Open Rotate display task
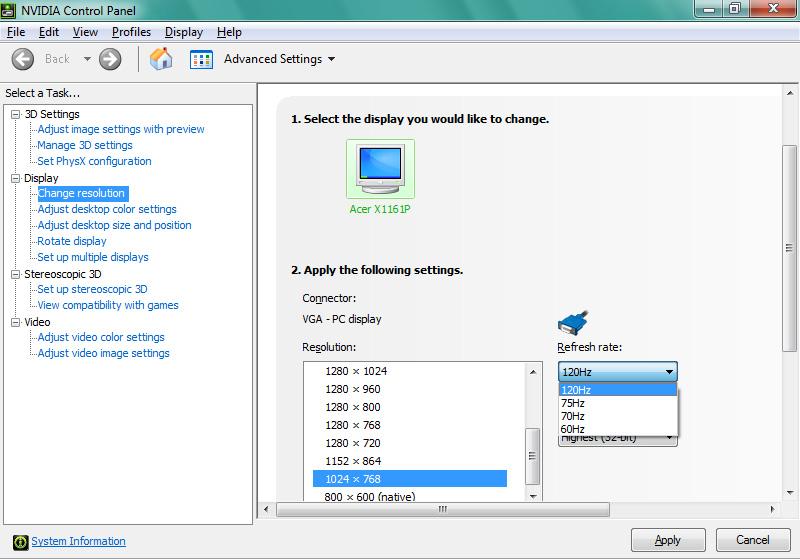This screenshot has height=560, width=800. (72, 241)
